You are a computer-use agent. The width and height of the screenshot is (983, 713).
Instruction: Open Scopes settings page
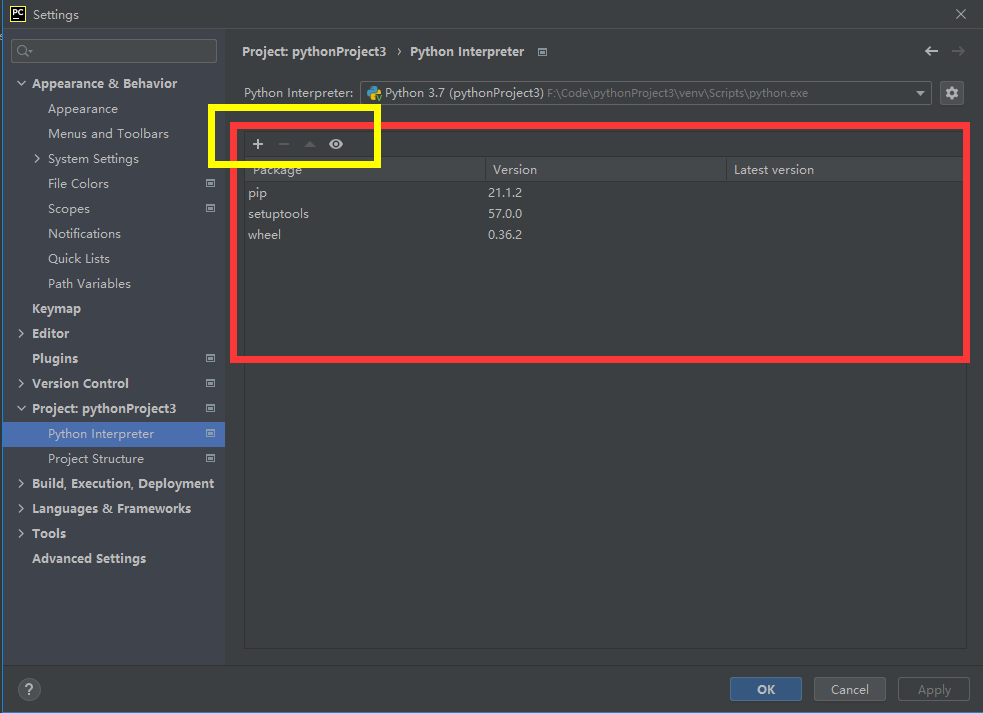(x=69, y=209)
